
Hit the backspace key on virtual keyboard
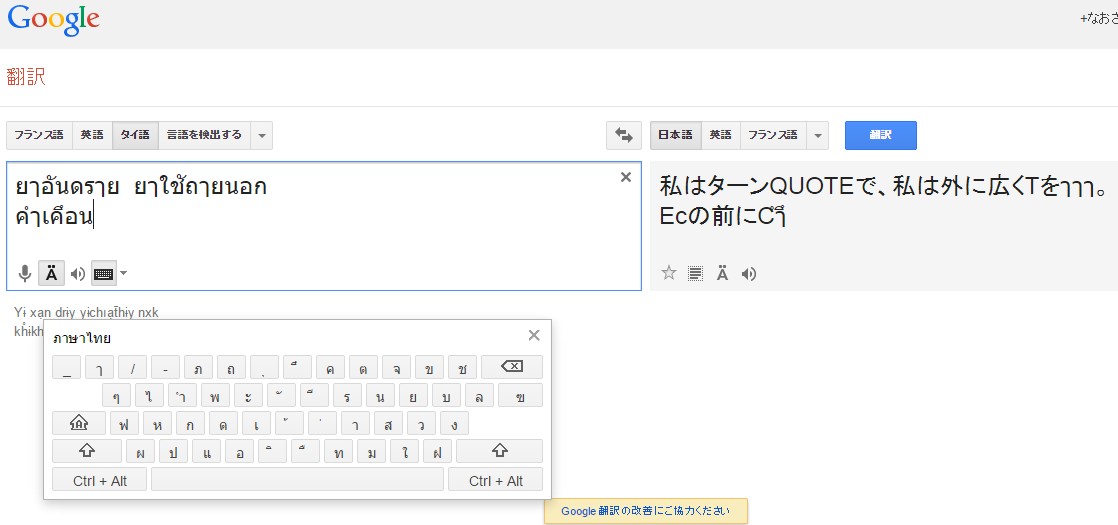pos(512,367)
